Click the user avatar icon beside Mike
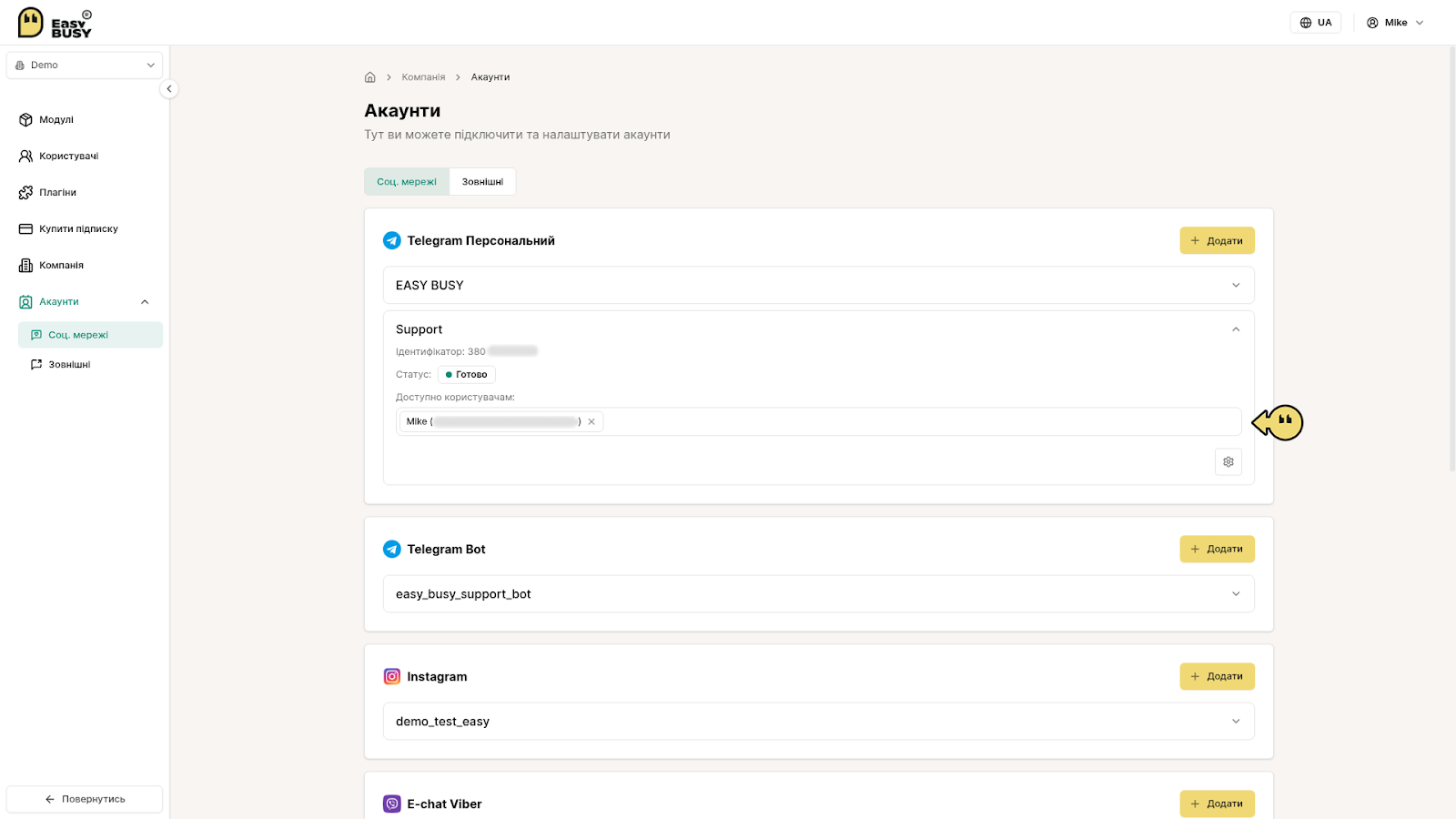The height and width of the screenshot is (819, 1456). [x=1372, y=23]
